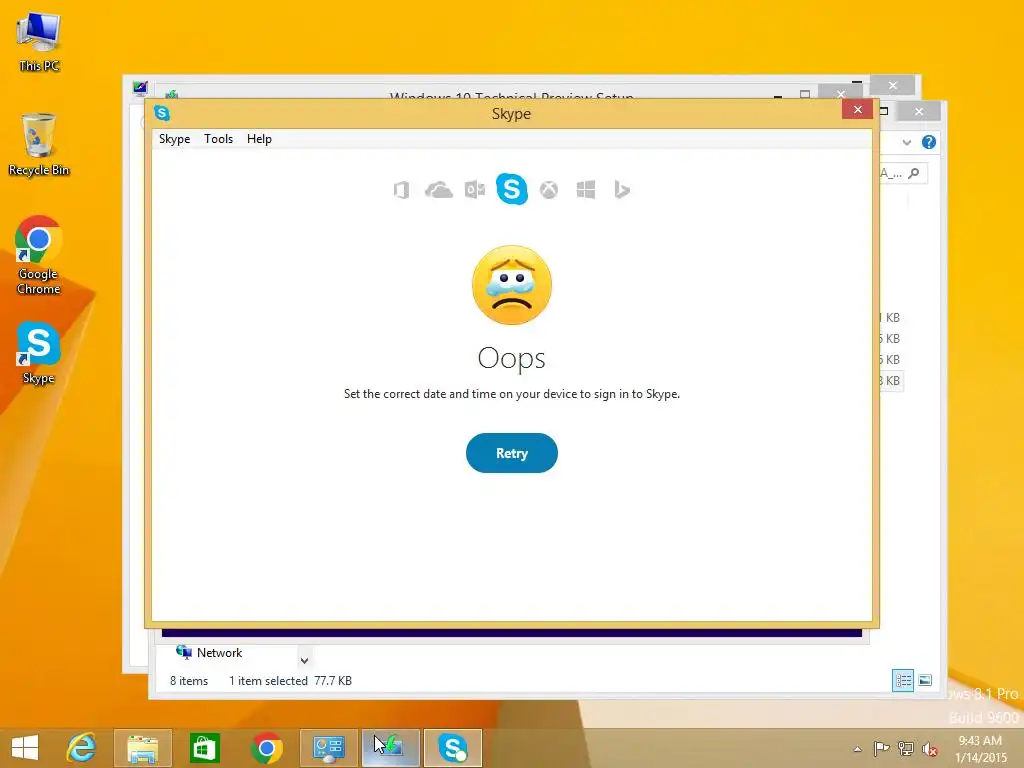This screenshot has width=1024, height=768.
Task: Click the Retry button in Skype
Action: click(x=511, y=453)
